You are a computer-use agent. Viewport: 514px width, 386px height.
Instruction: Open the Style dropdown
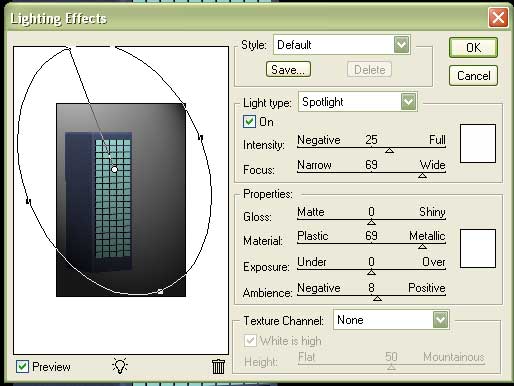pos(401,45)
